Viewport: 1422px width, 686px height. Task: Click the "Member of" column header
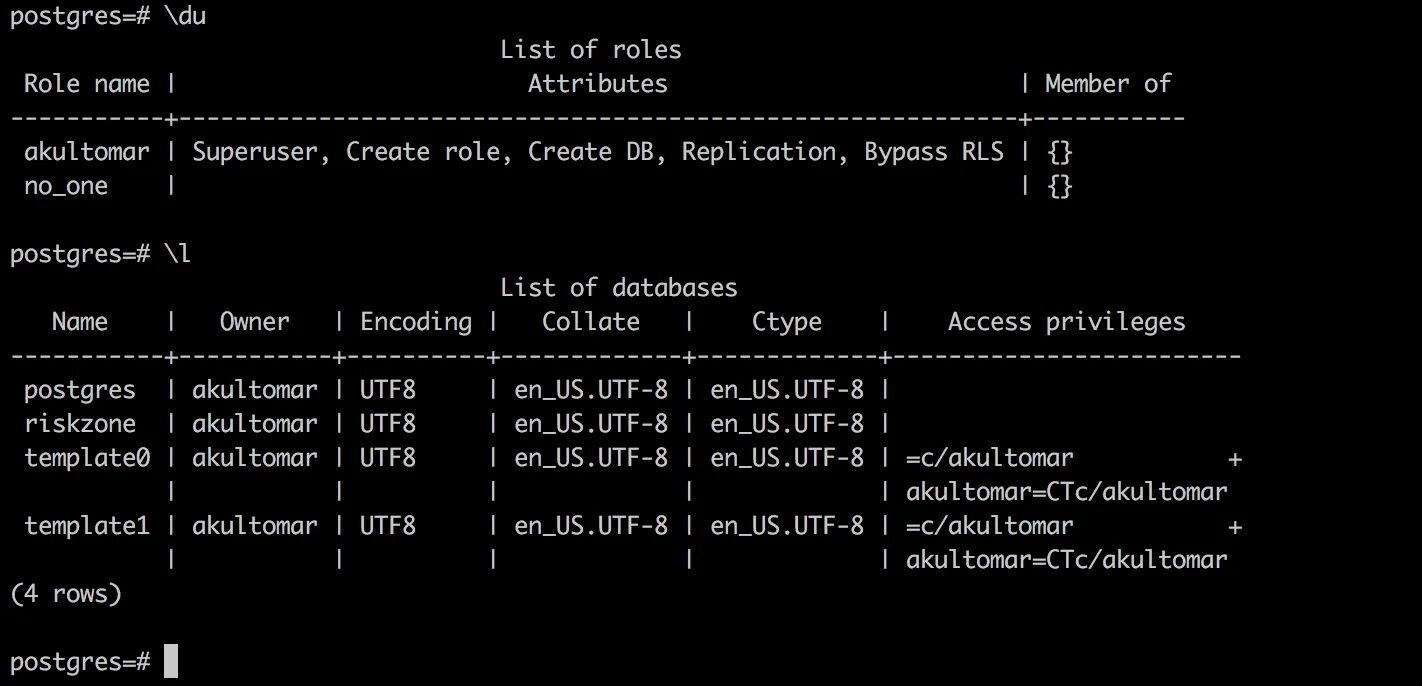point(1107,84)
